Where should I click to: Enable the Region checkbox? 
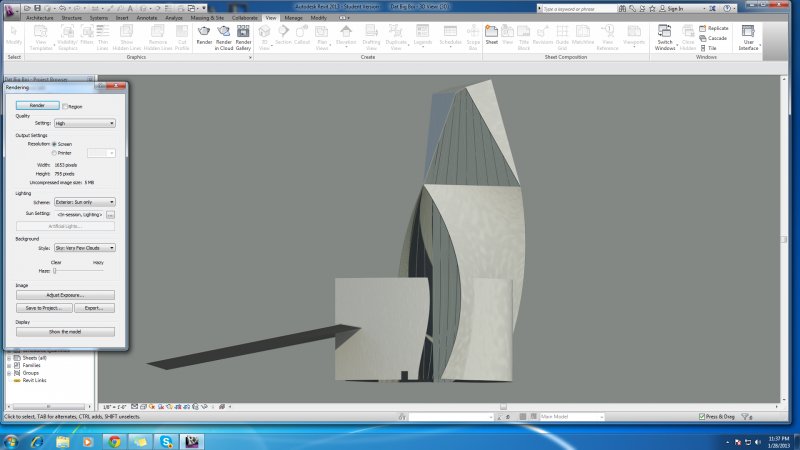pyautogui.click(x=65, y=106)
